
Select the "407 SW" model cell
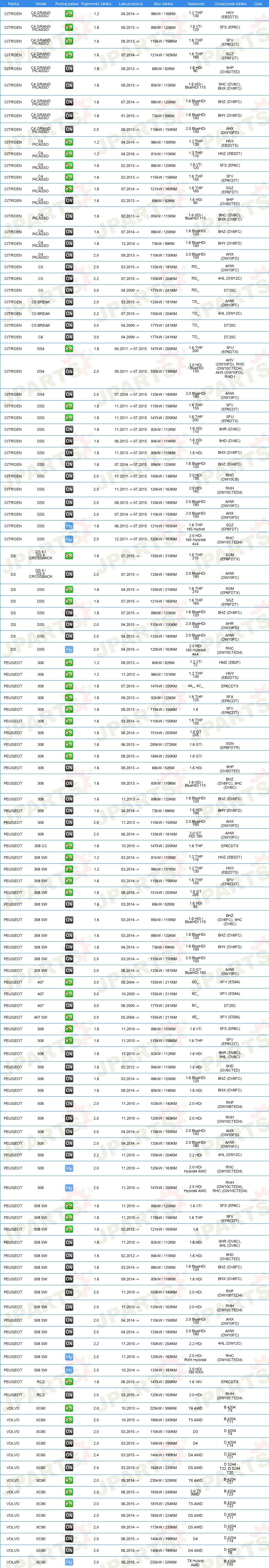(x=40, y=1017)
